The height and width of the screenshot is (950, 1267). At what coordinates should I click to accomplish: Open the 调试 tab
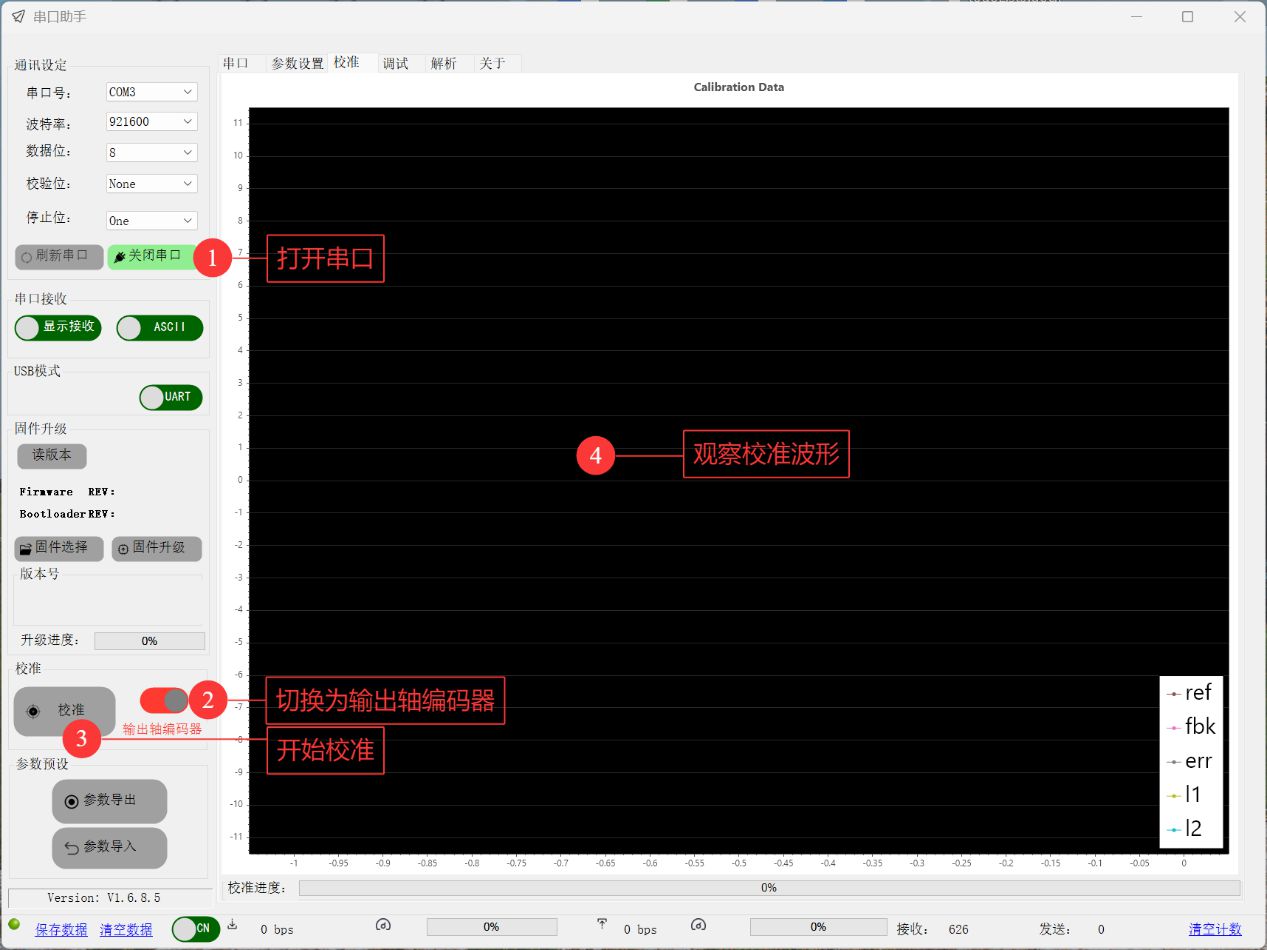(x=396, y=63)
